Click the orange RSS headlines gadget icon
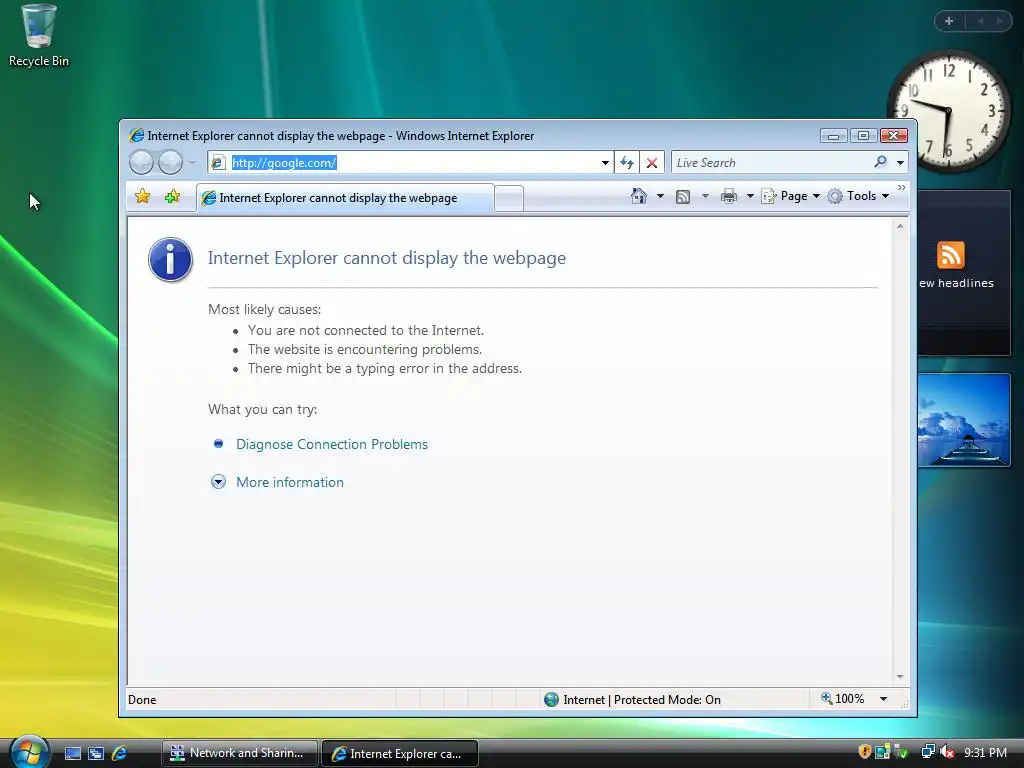 [x=950, y=255]
